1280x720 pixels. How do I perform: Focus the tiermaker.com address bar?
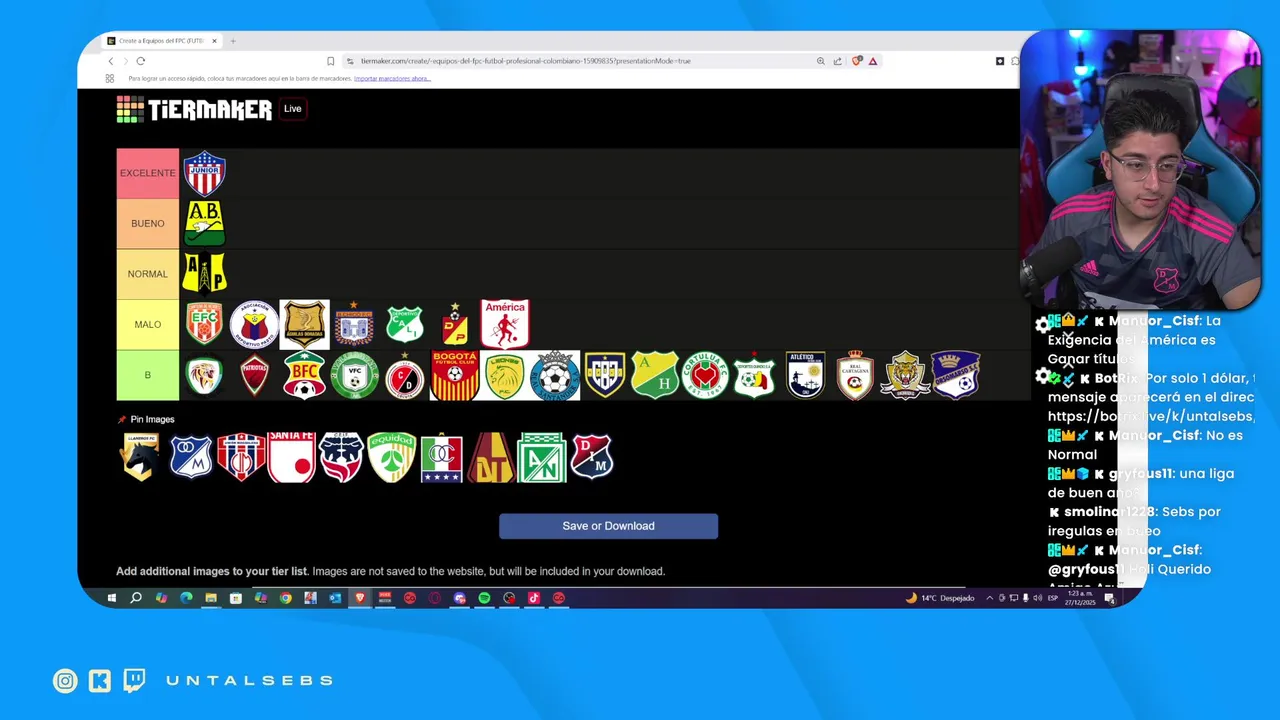pos(580,61)
